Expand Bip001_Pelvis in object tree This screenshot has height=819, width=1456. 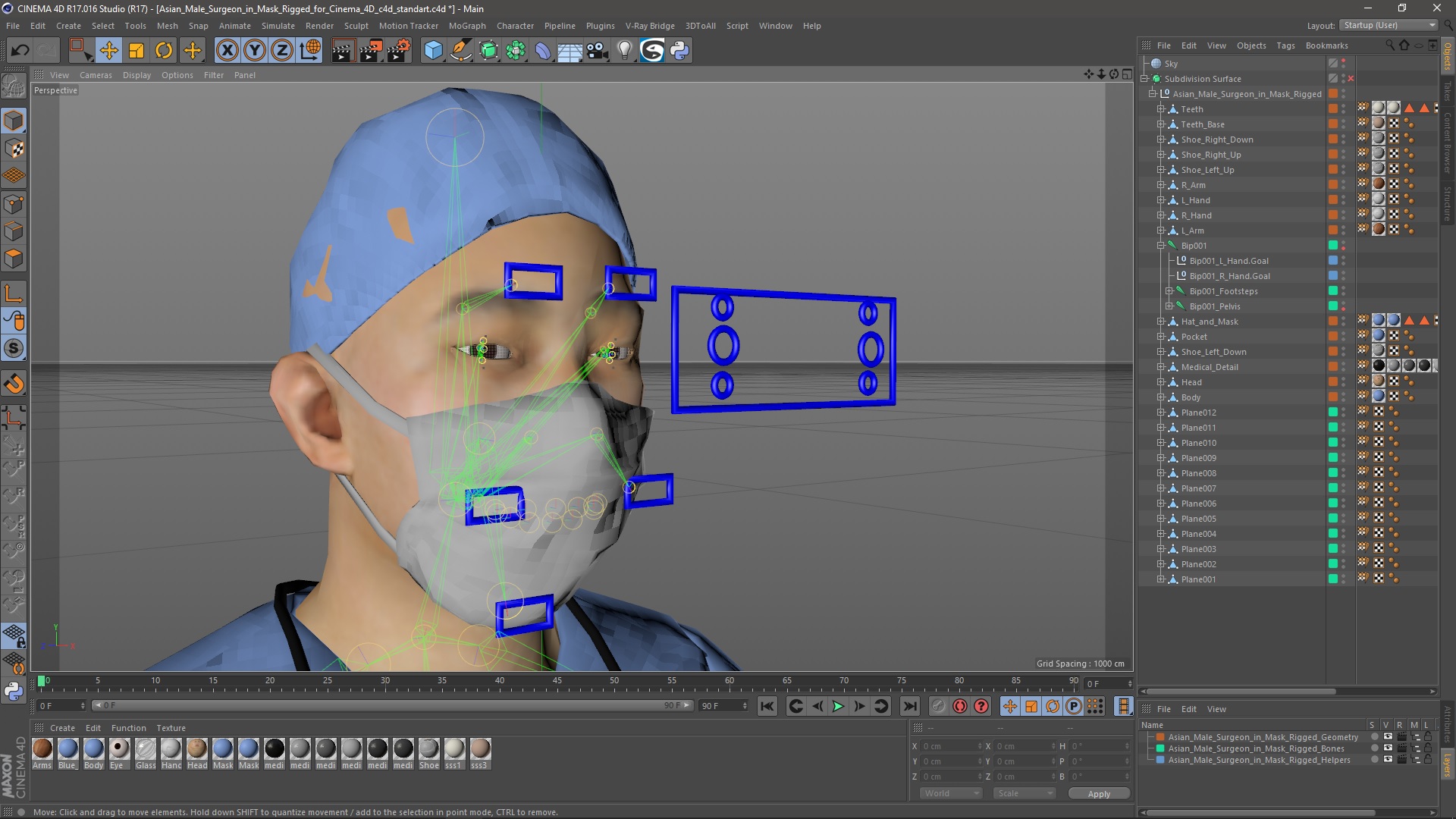[x=1169, y=306]
